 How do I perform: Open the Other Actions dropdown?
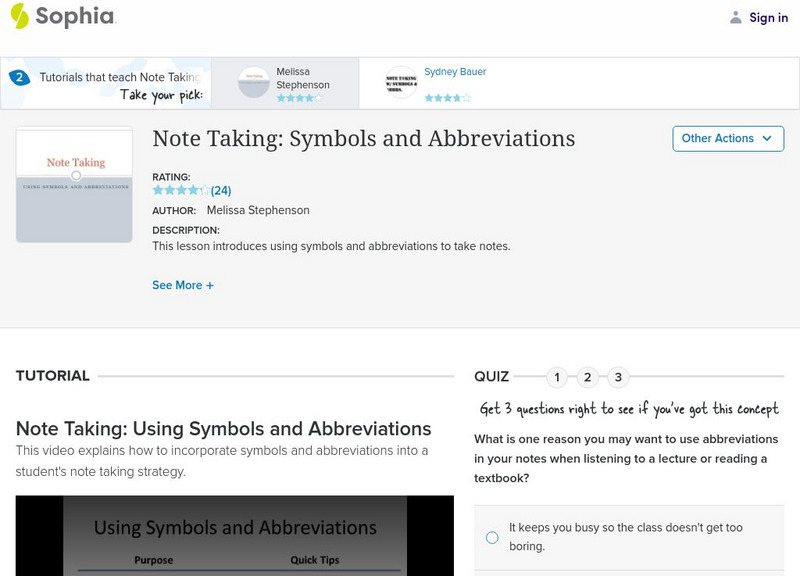(727, 139)
